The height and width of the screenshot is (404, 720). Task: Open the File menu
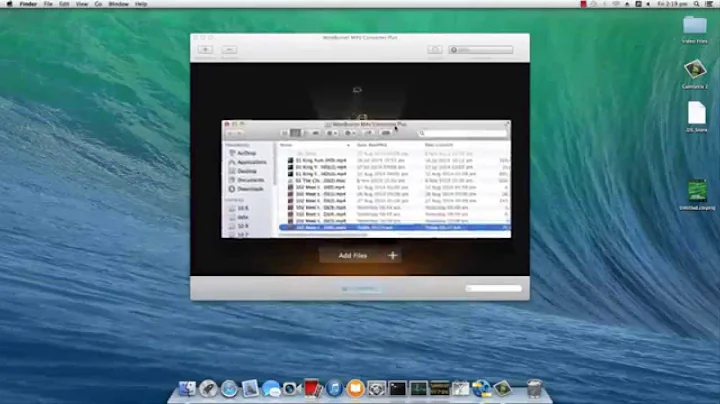[x=48, y=4]
